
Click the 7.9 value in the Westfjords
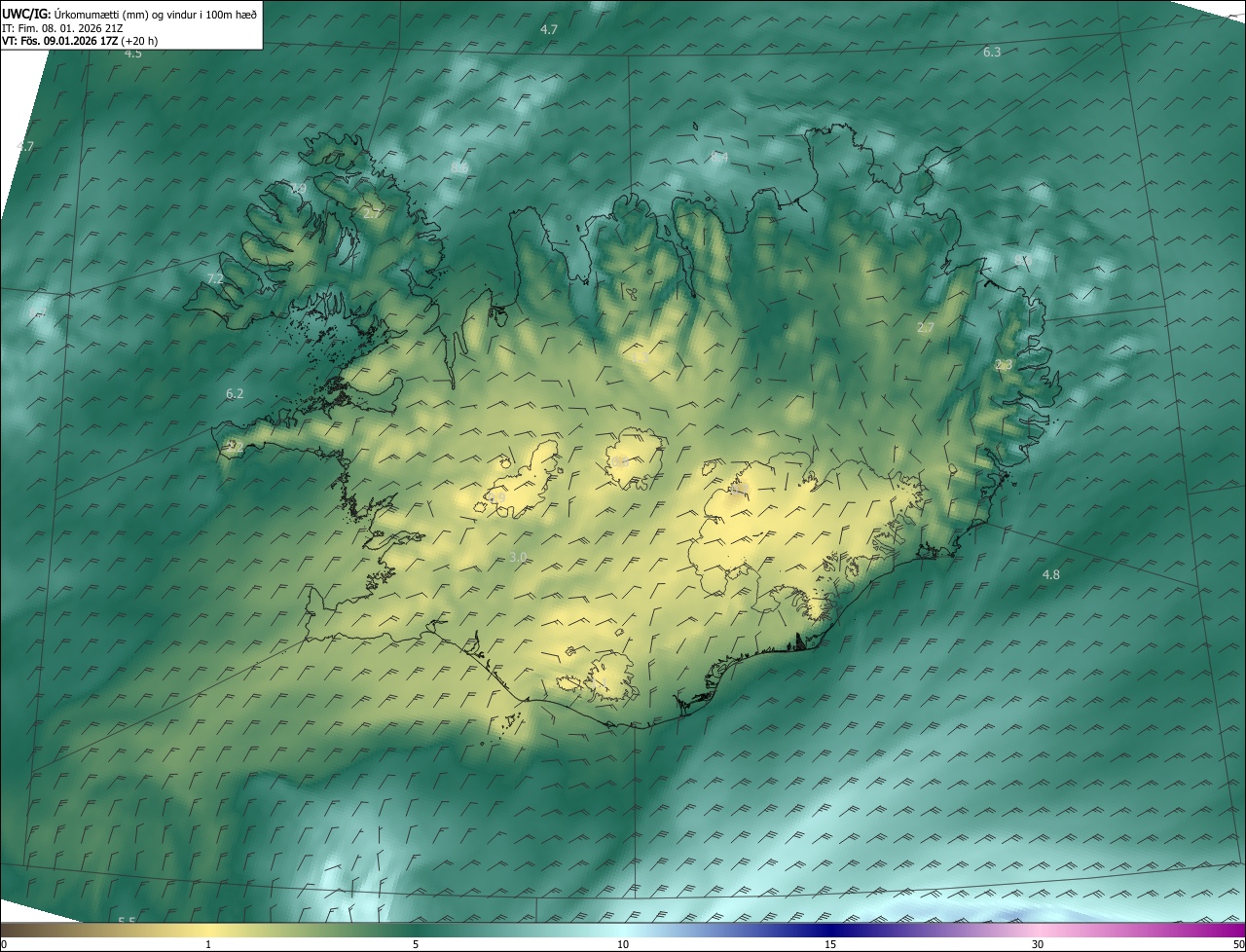pyautogui.click(x=299, y=188)
